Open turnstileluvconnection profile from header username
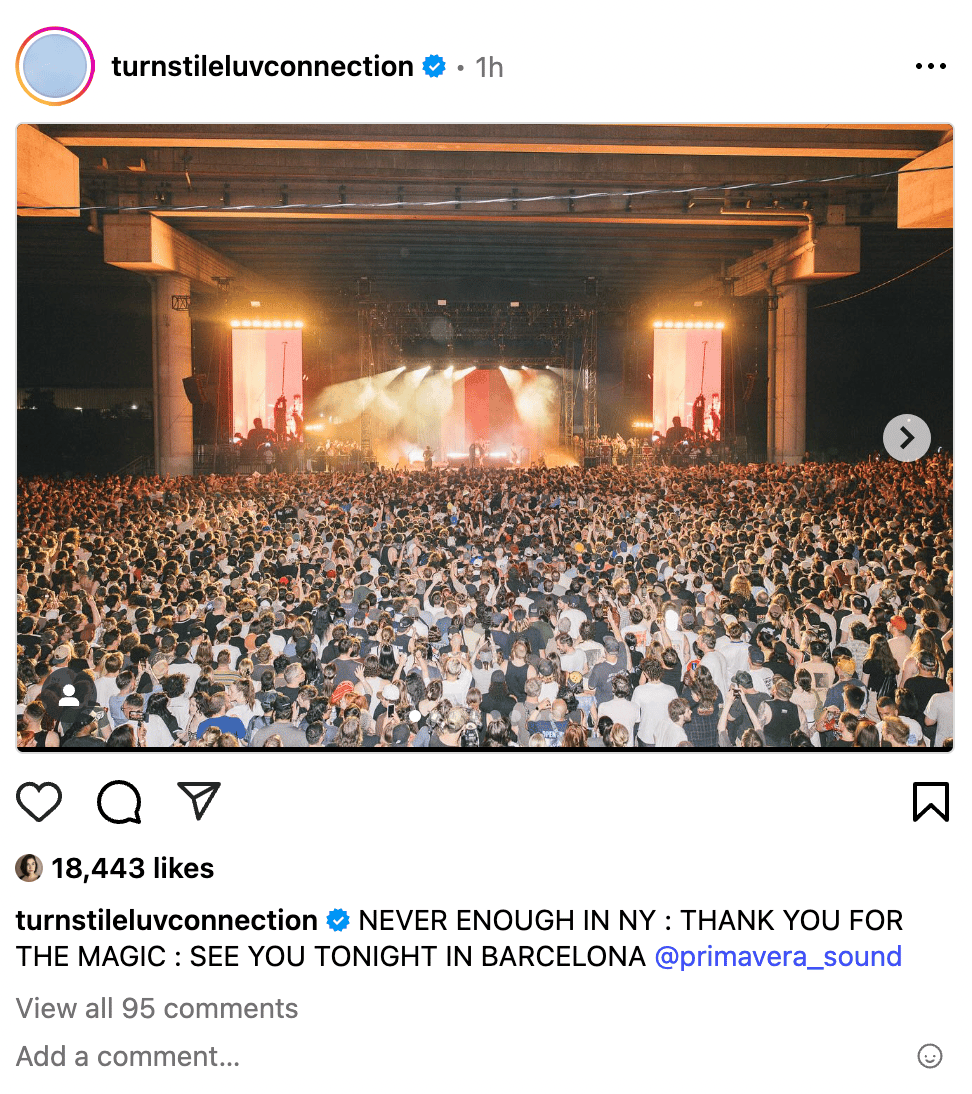The height and width of the screenshot is (1094, 972). click(x=262, y=66)
